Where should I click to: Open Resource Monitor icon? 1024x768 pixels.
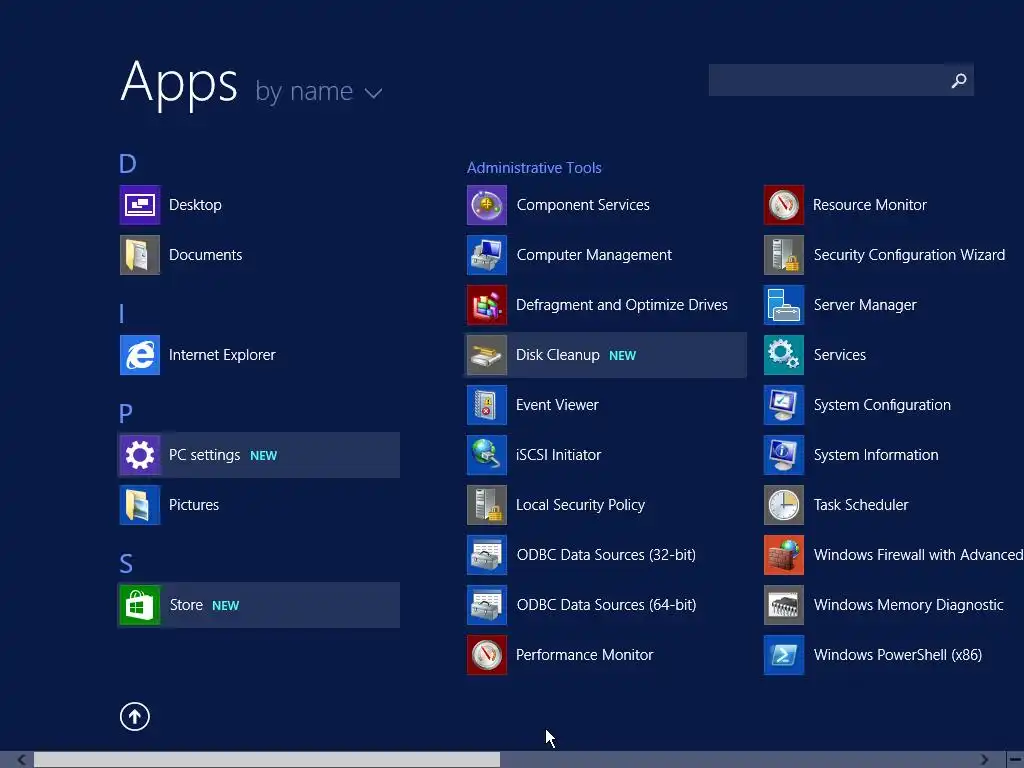[784, 205]
